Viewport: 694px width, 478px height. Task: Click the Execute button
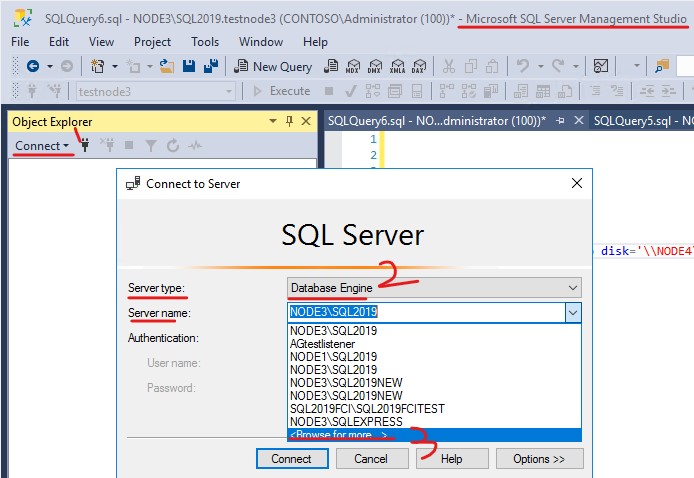(x=281, y=91)
